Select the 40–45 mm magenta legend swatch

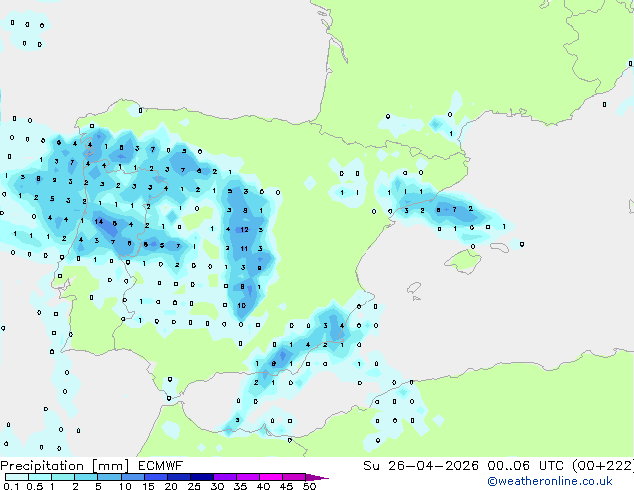pos(271,477)
